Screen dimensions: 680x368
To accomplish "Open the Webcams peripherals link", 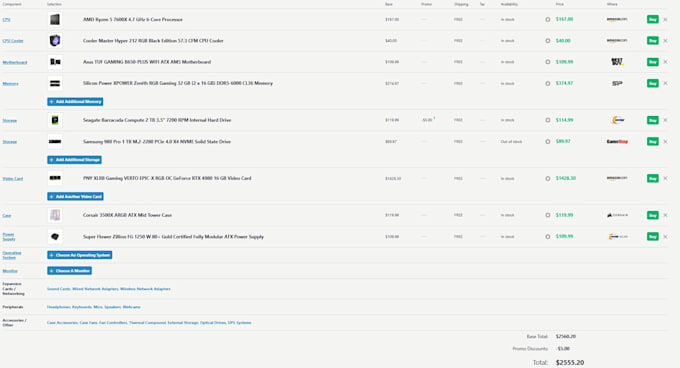I will point(131,307).
